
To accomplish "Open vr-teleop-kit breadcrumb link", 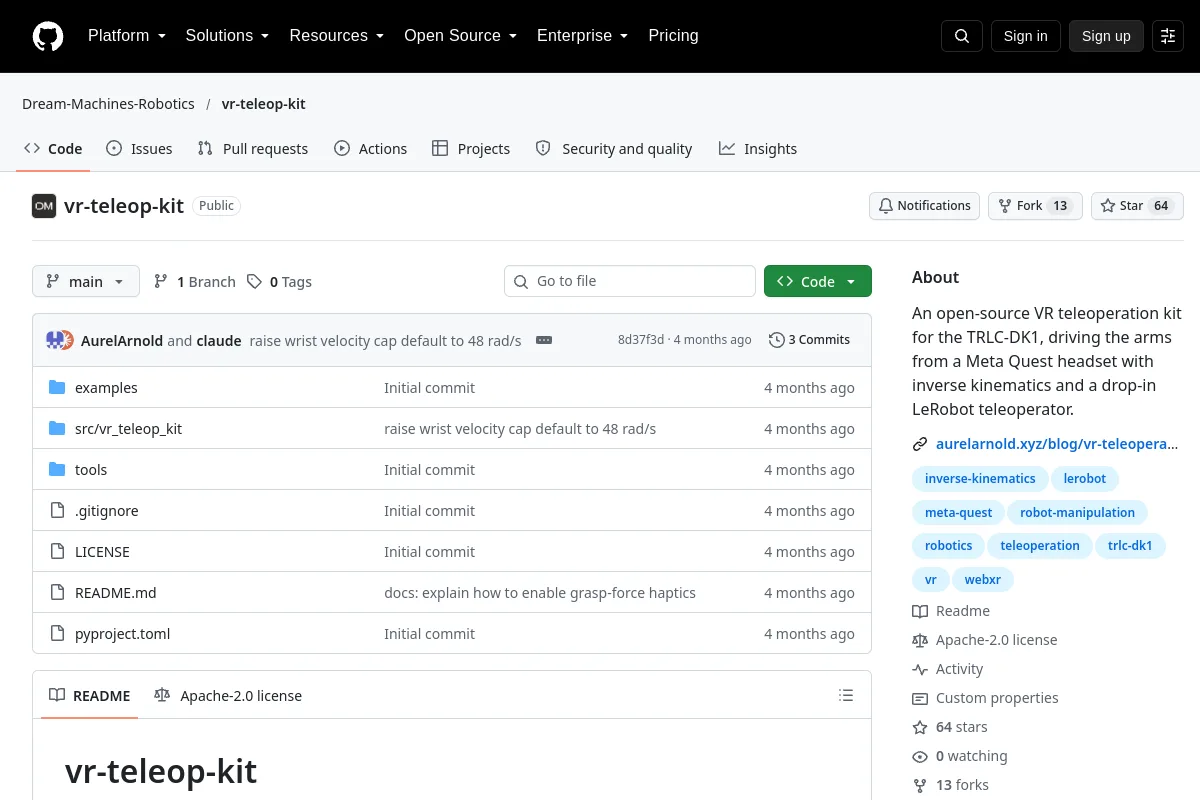I will [264, 104].
